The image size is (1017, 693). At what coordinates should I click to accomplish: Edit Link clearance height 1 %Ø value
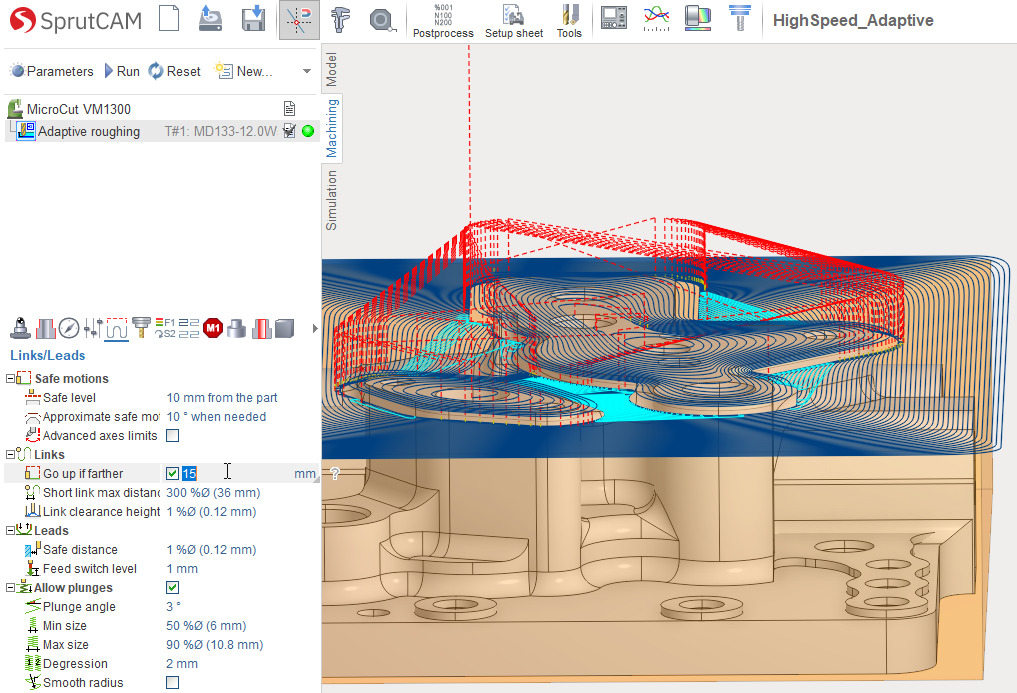coord(211,511)
